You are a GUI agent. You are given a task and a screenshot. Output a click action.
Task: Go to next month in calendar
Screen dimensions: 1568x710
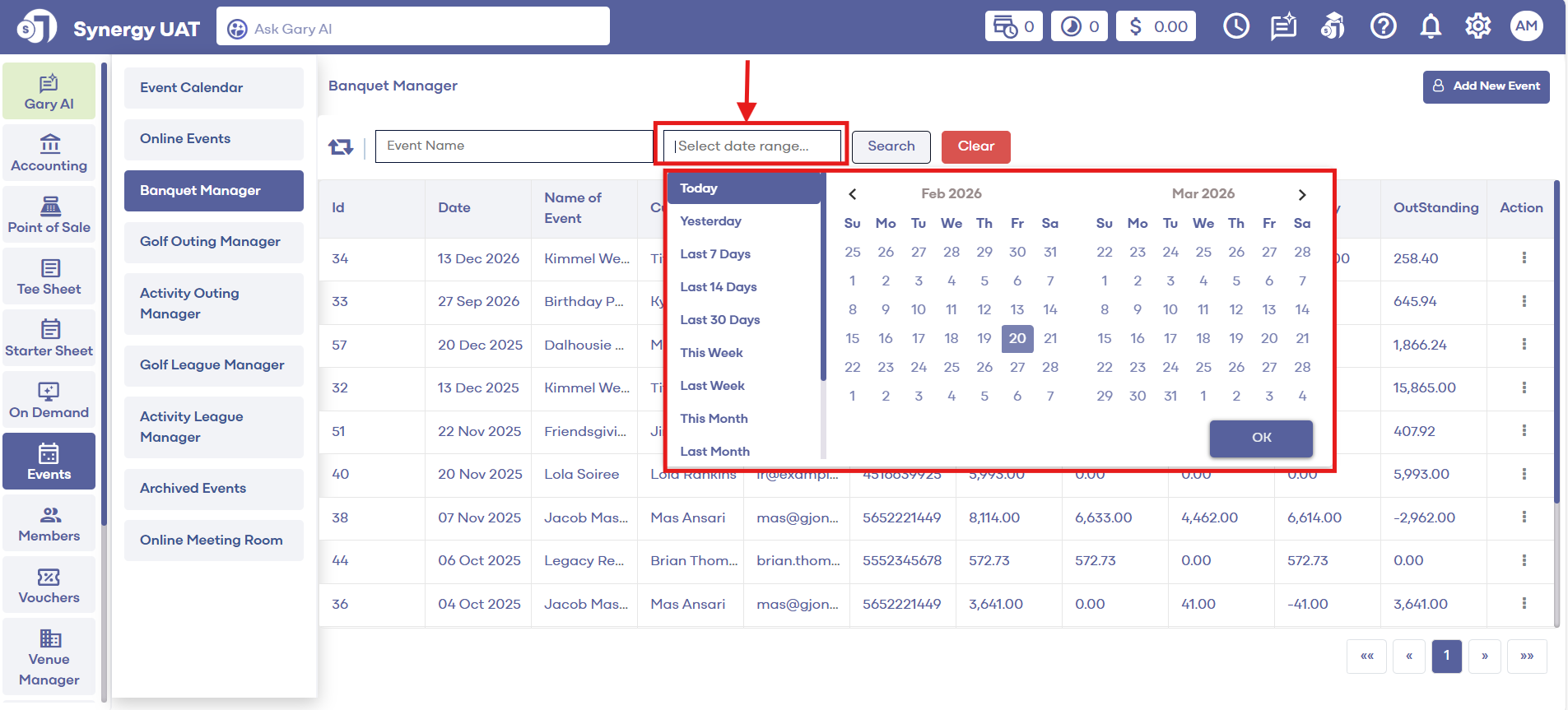(x=1301, y=195)
